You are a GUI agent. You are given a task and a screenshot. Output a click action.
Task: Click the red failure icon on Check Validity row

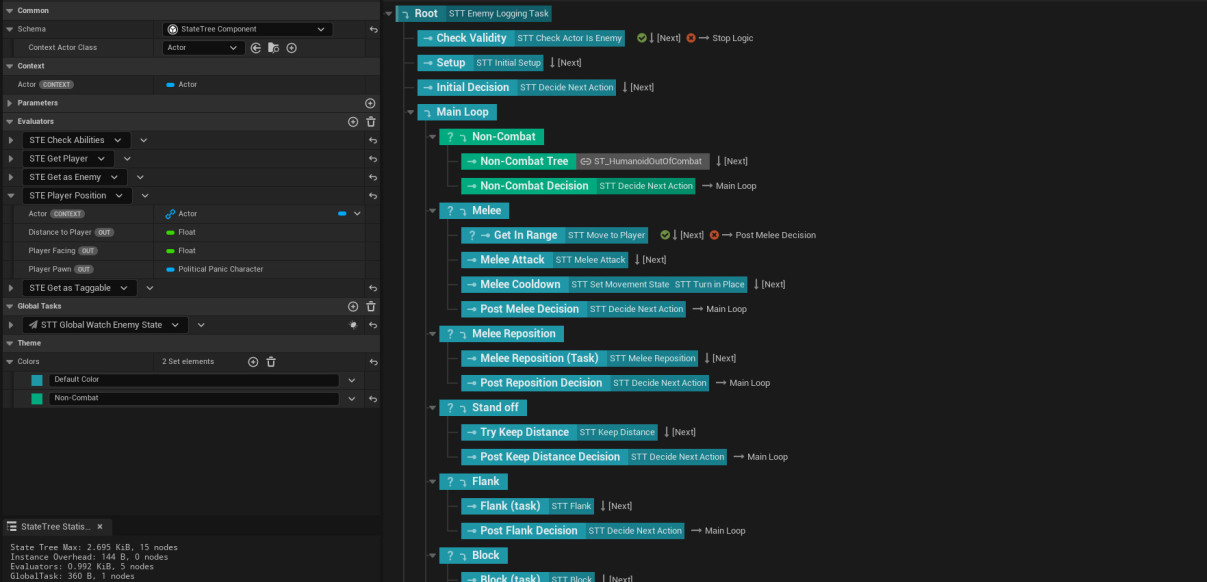691,38
